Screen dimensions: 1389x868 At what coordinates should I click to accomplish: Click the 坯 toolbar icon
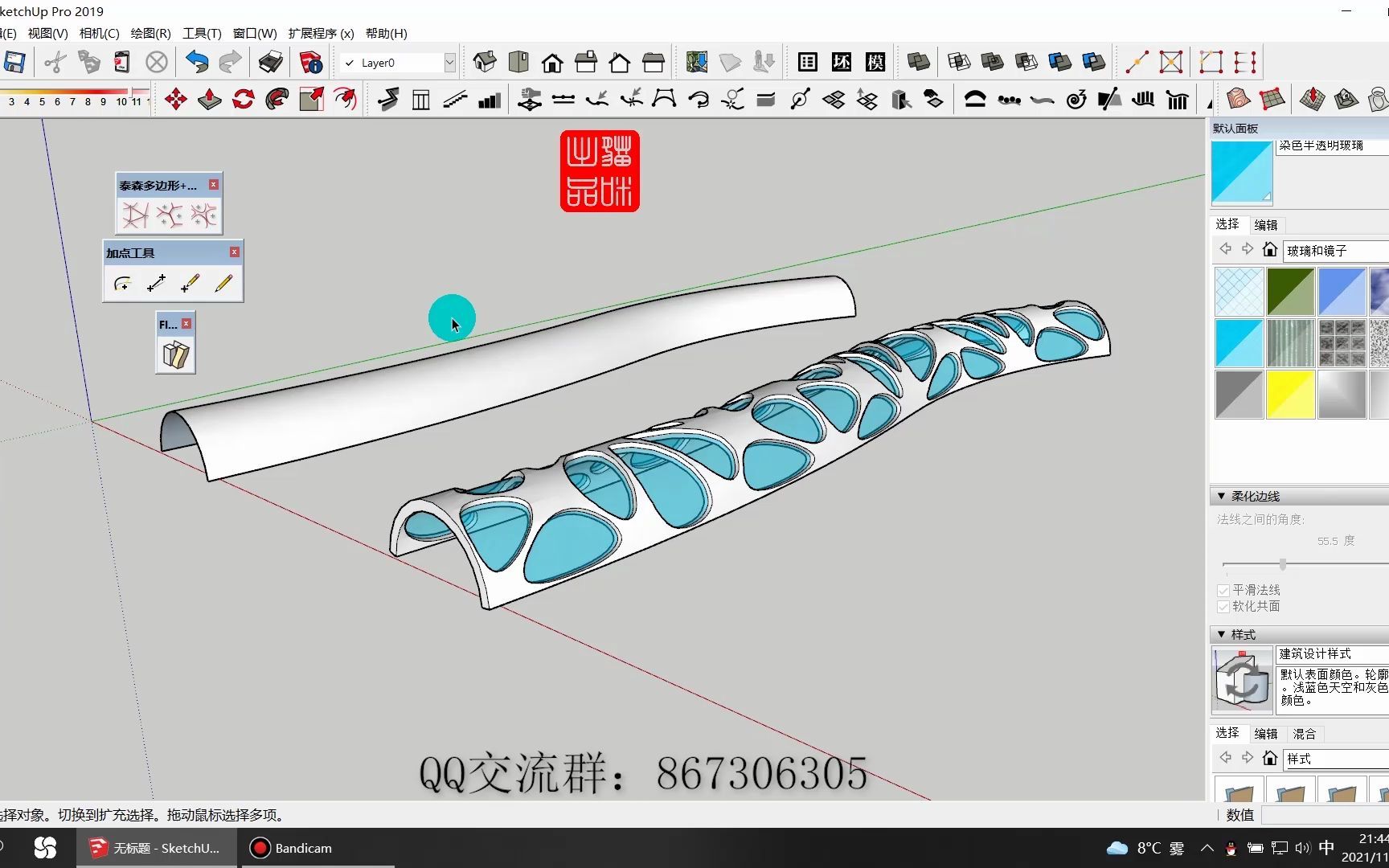pos(842,62)
